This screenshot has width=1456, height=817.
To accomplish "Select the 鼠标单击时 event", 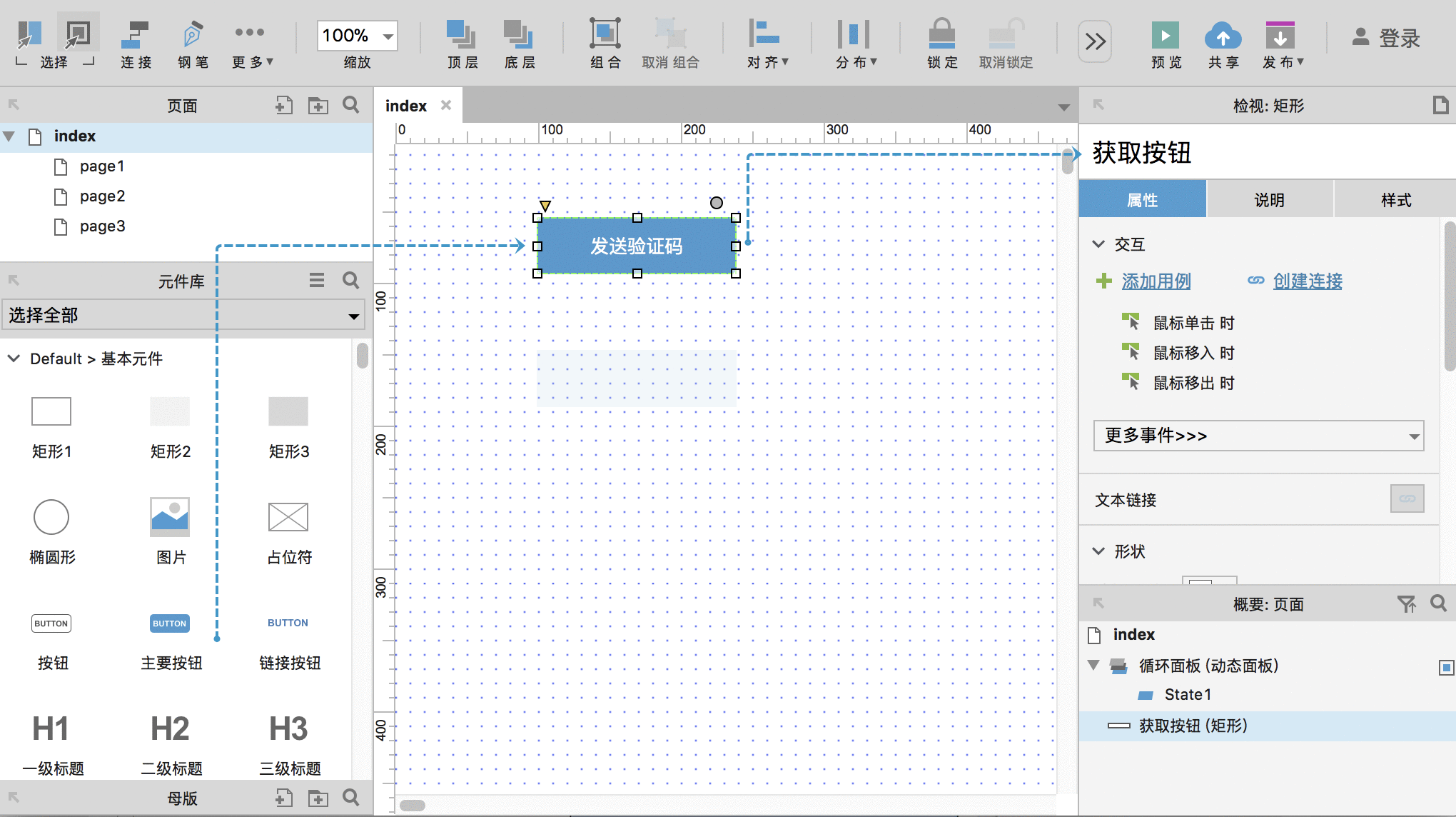I will pyautogui.click(x=1193, y=323).
